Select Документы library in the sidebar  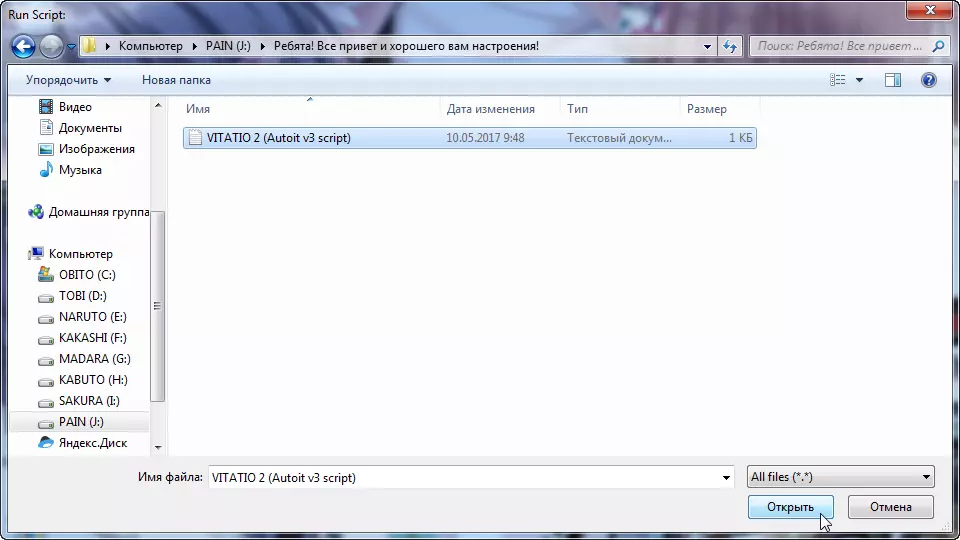(x=89, y=128)
